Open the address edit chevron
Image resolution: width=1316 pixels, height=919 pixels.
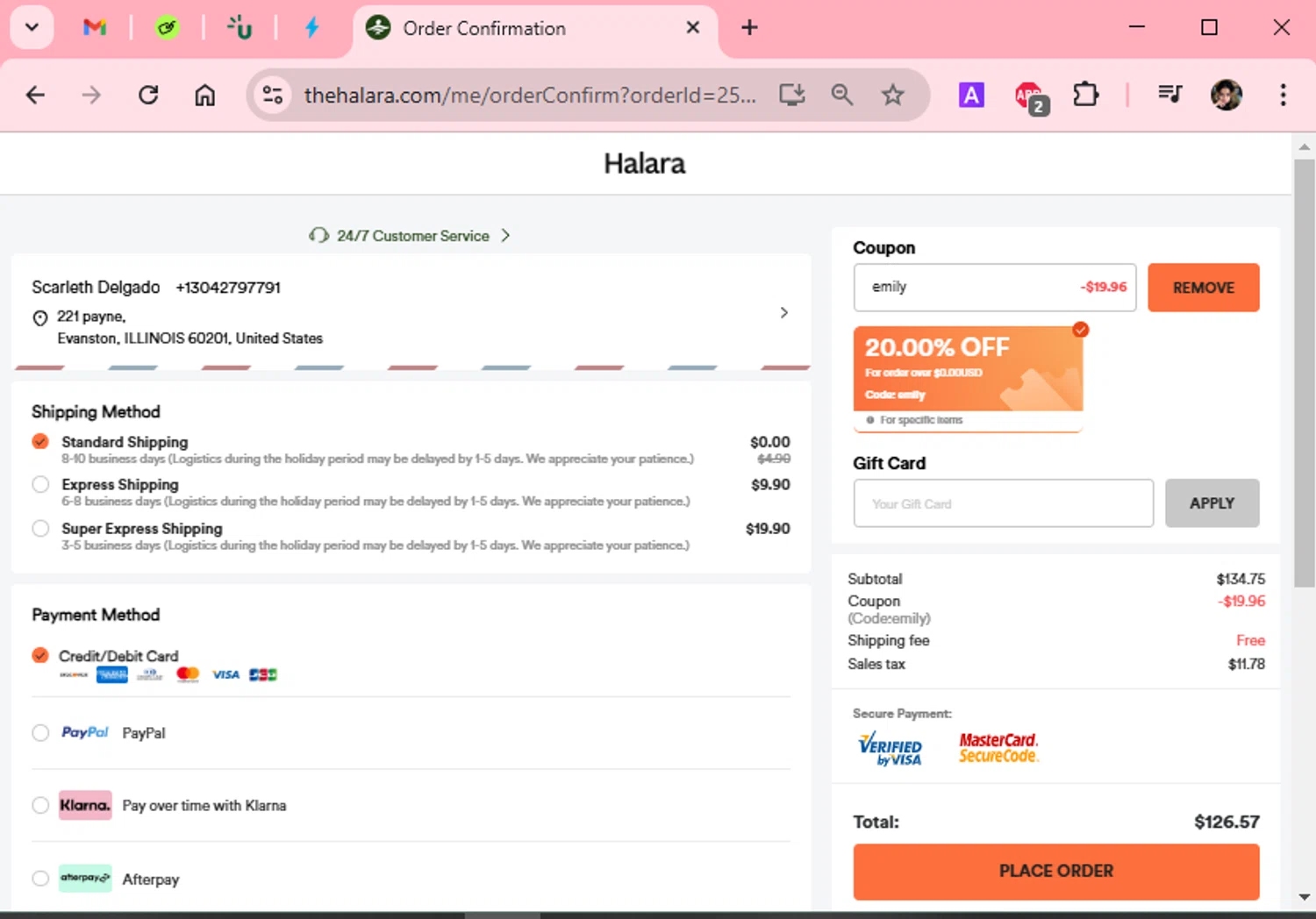pyautogui.click(x=783, y=313)
